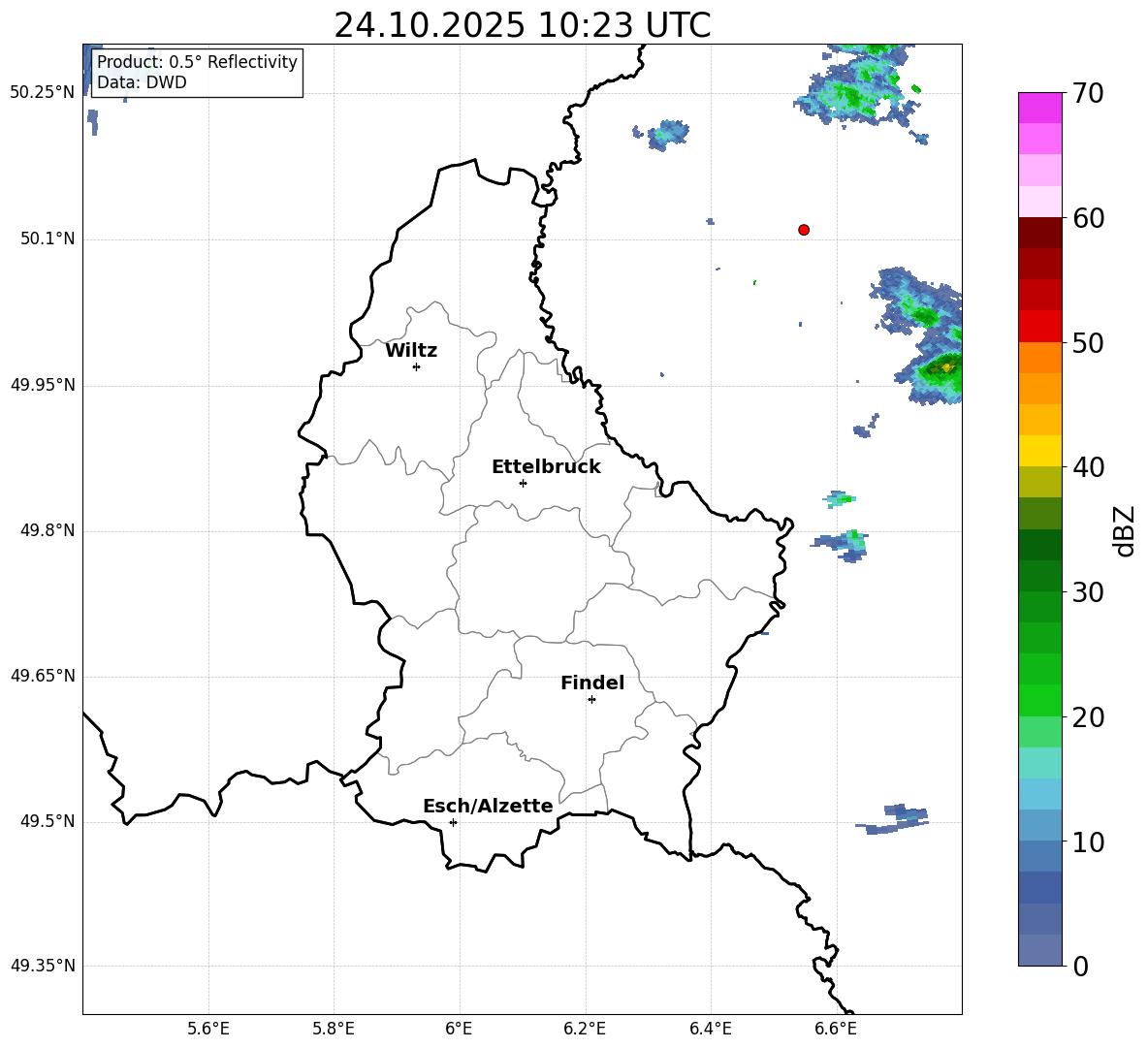
Task: Click the 50.1°N latitude label
Action: pos(48,239)
